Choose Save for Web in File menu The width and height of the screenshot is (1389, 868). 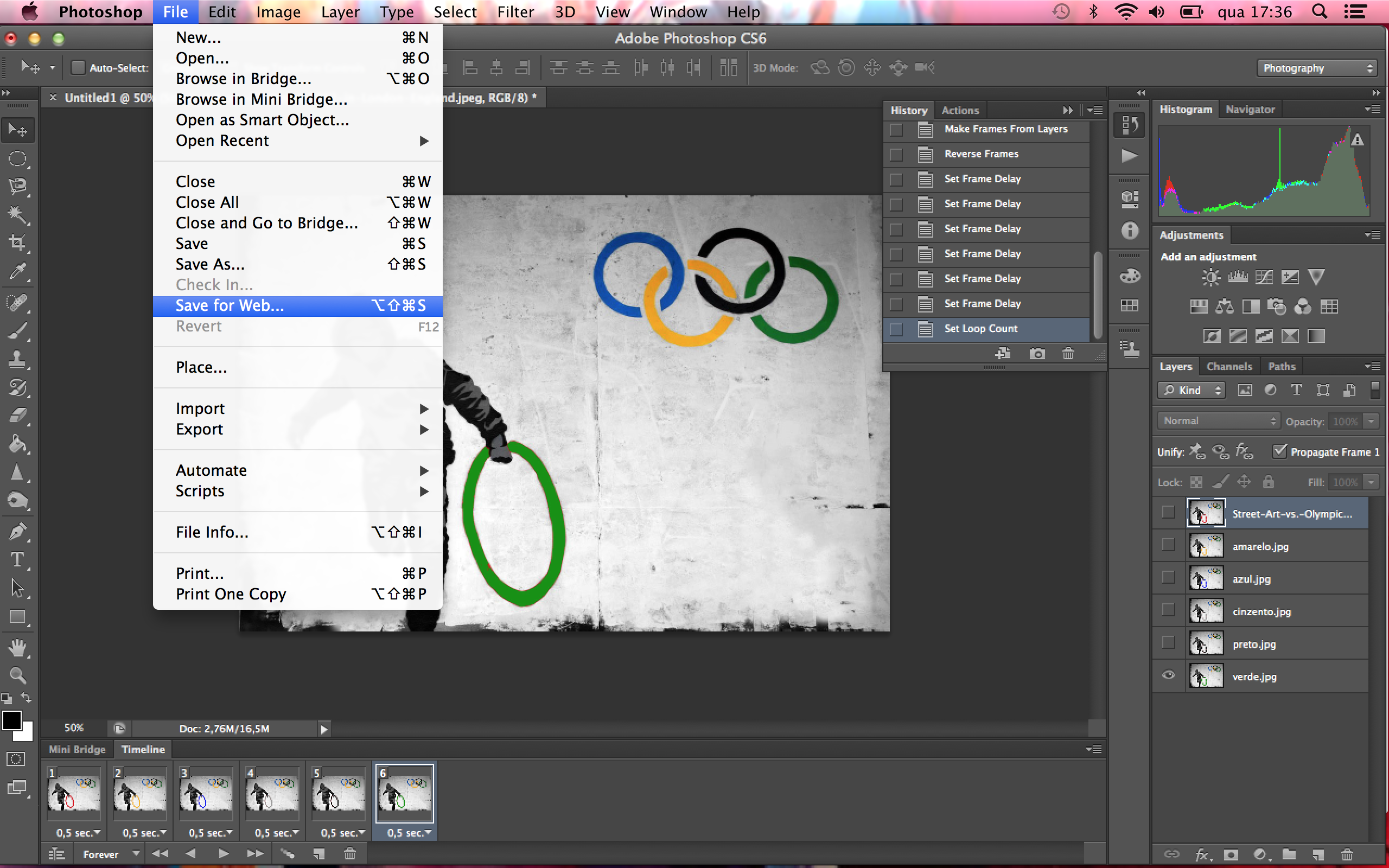coord(297,306)
